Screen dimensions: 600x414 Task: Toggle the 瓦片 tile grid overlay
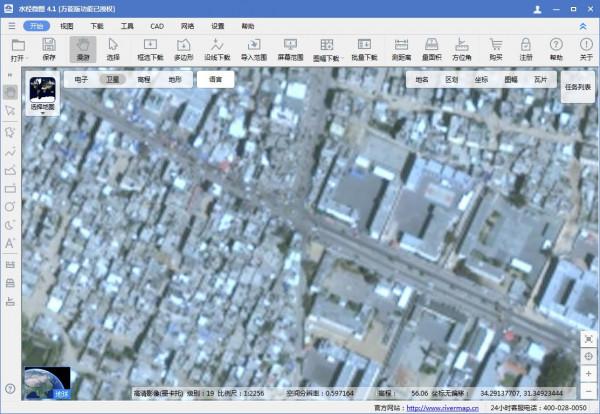coord(540,79)
